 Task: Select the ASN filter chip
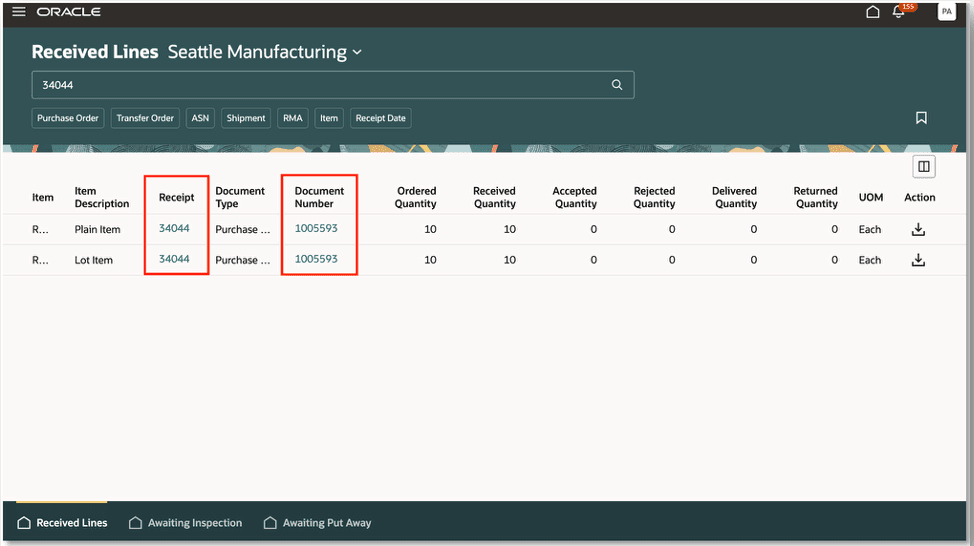click(198, 118)
